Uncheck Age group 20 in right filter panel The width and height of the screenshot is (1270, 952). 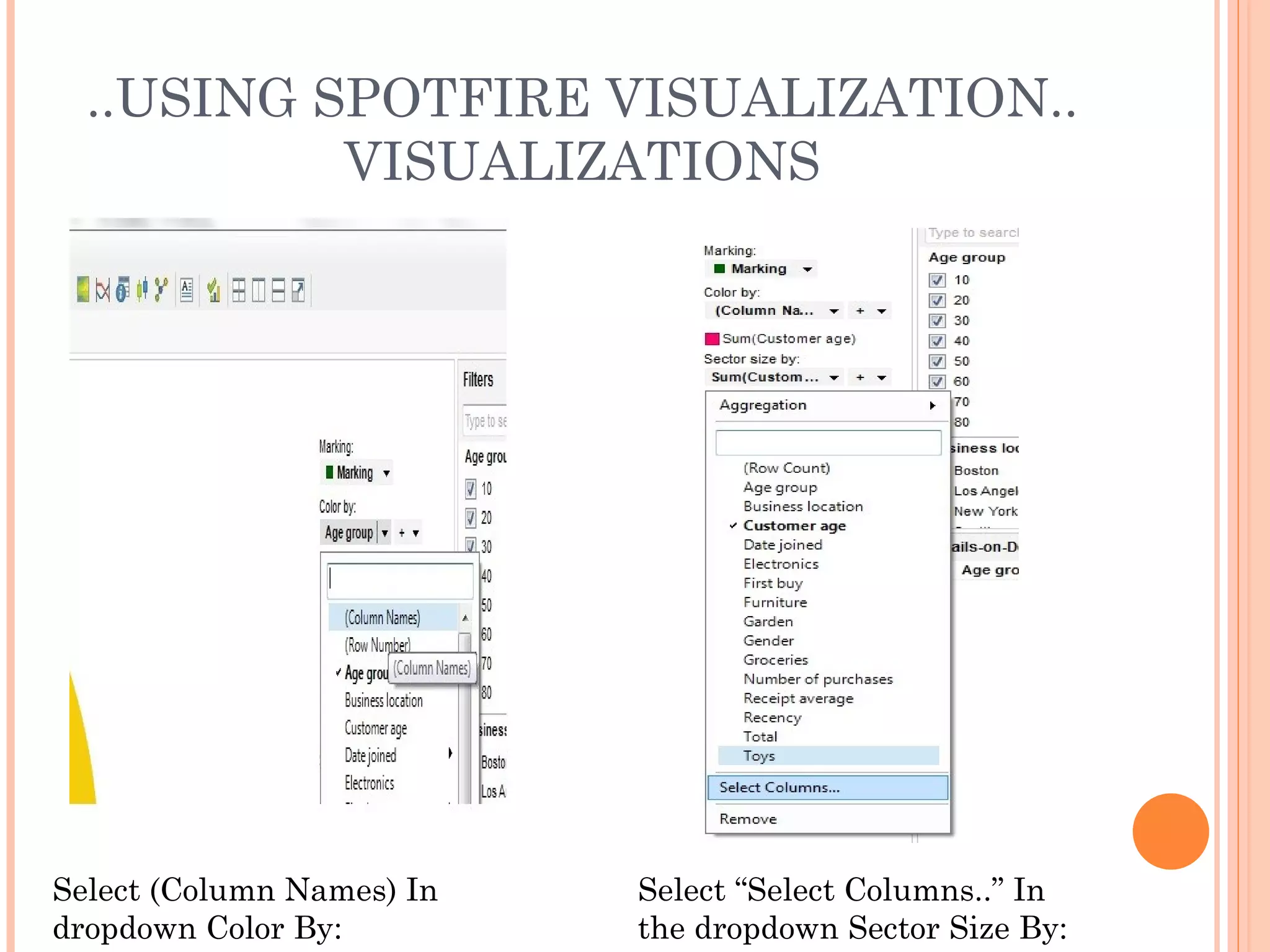click(x=937, y=301)
